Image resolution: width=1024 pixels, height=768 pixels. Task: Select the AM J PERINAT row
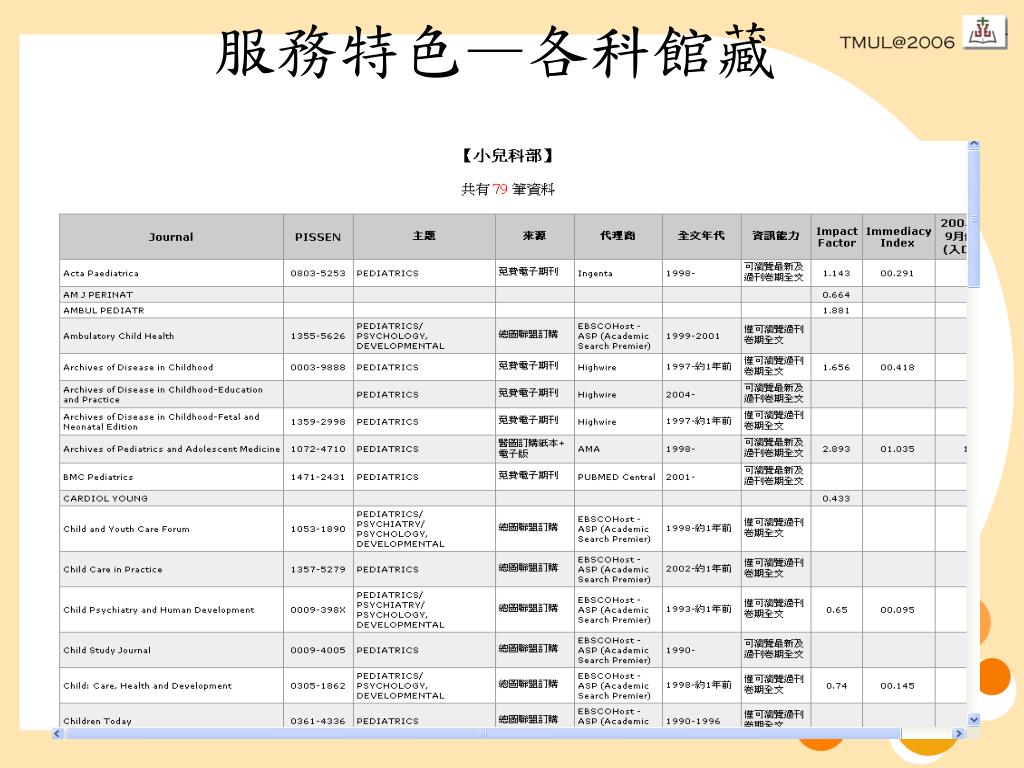click(x=513, y=295)
